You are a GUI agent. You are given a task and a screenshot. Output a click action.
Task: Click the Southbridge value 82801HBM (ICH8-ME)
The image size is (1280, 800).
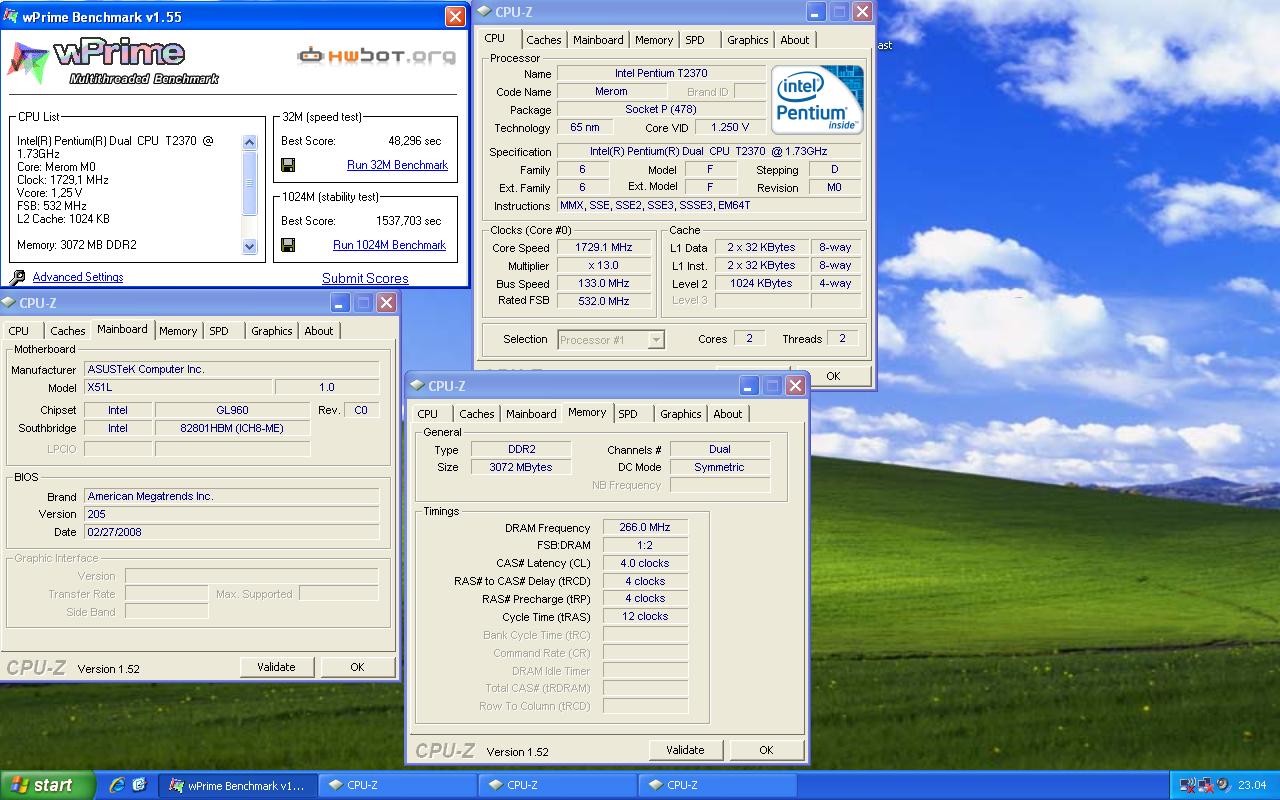tap(232, 428)
